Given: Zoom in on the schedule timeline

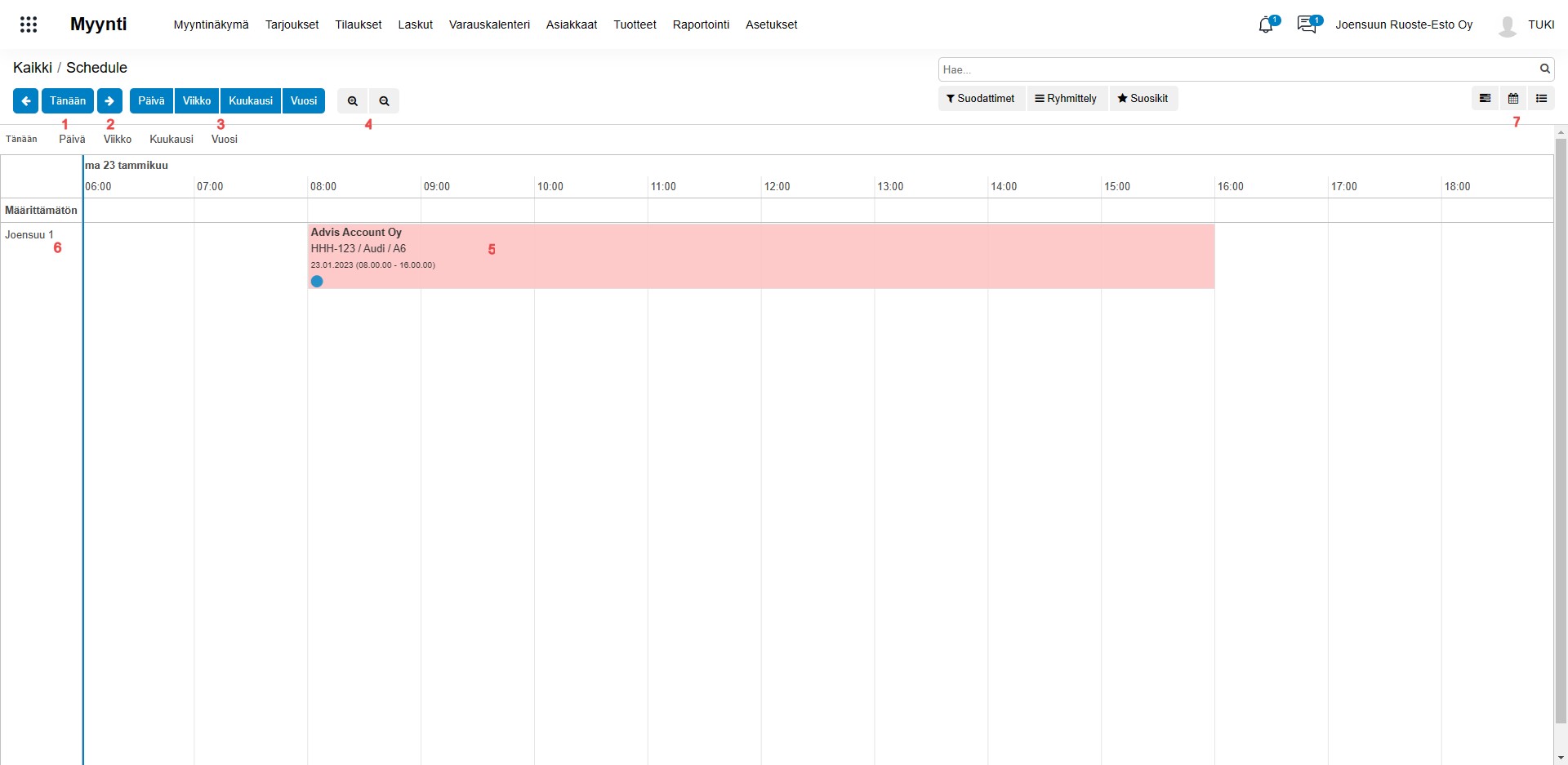Looking at the screenshot, I should (353, 101).
